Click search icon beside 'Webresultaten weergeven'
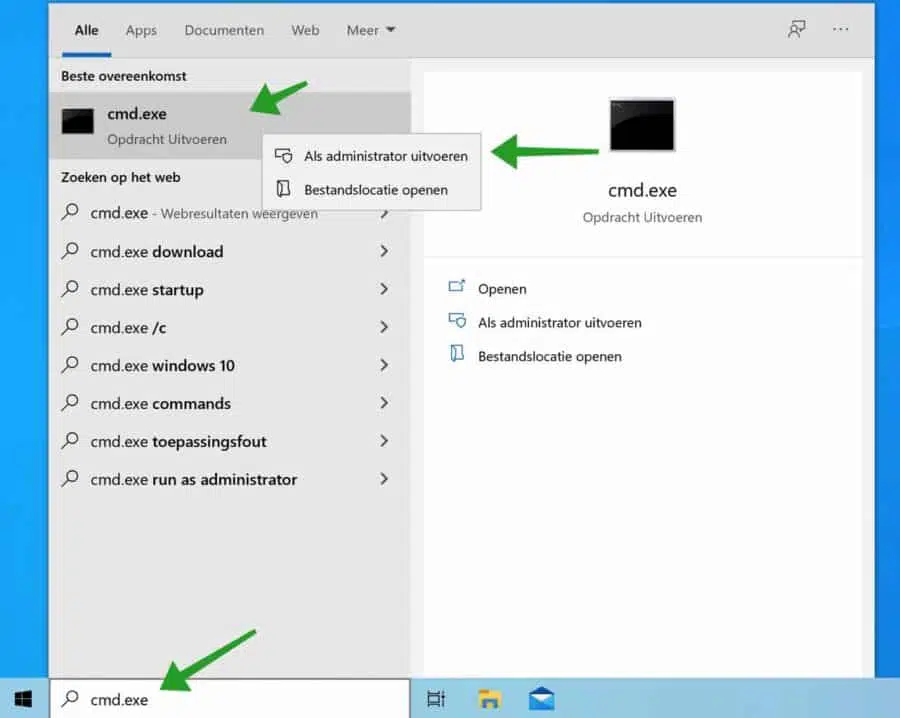Screen dimensions: 900x718 pyautogui.click(x=70, y=212)
